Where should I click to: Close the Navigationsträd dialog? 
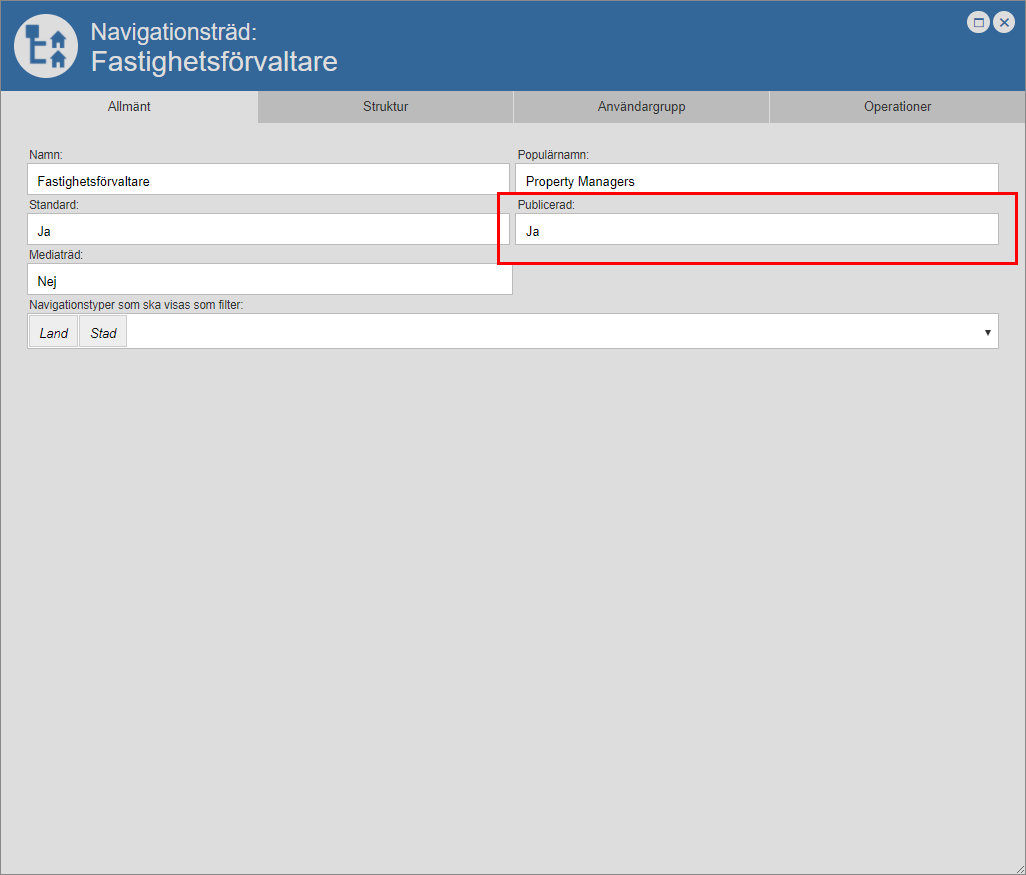coord(1004,22)
